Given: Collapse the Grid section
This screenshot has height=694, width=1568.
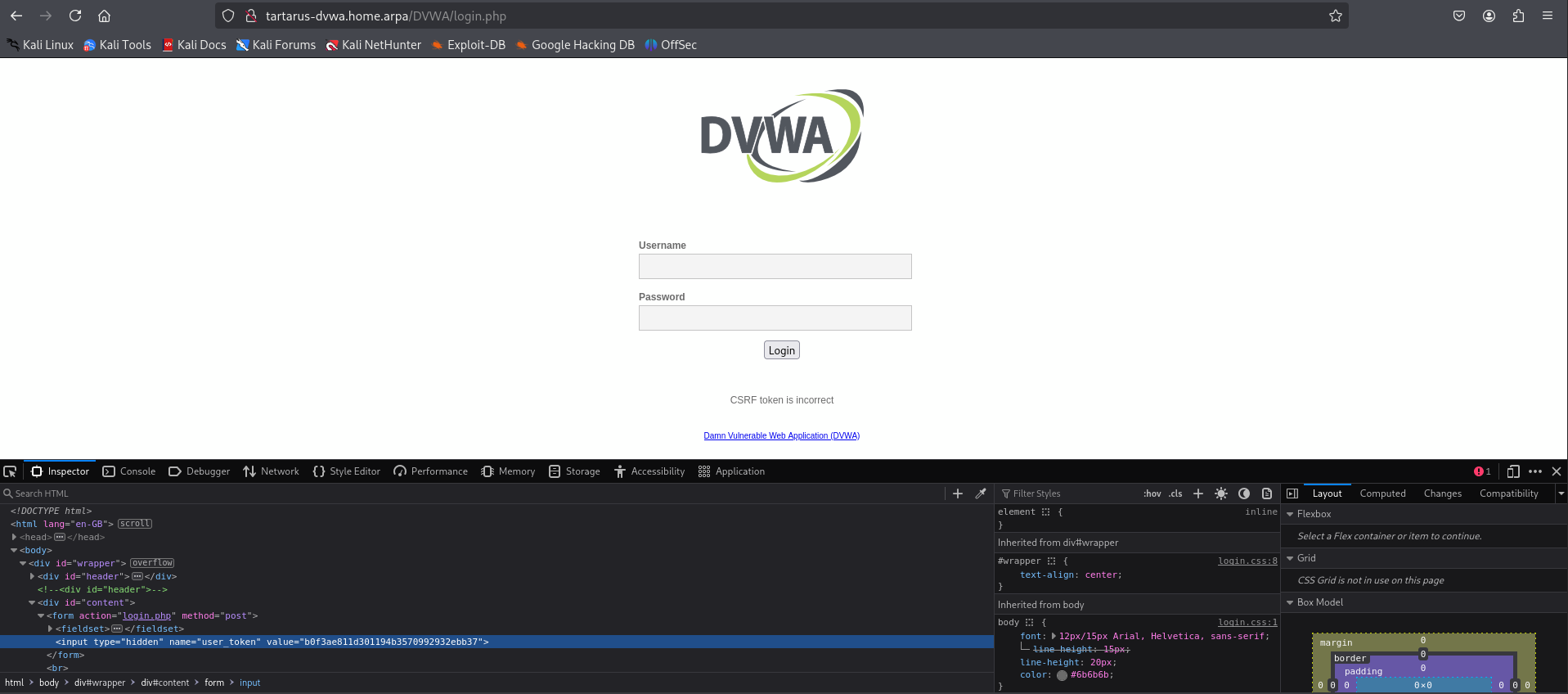Looking at the screenshot, I should point(1290,558).
